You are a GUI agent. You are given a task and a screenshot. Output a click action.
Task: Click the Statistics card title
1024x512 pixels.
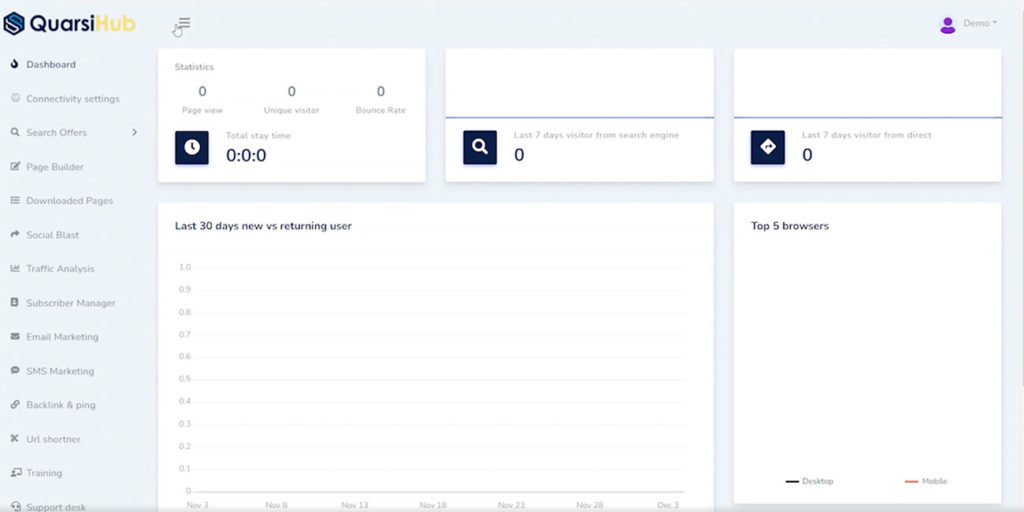[194, 67]
